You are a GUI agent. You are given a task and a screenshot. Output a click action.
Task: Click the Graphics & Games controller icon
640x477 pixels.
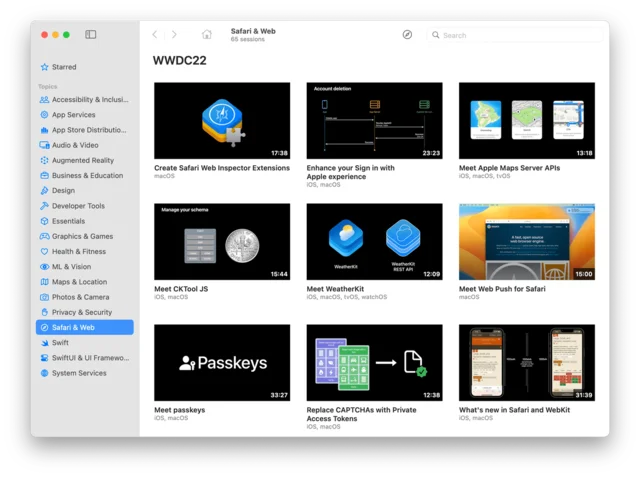[44, 236]
